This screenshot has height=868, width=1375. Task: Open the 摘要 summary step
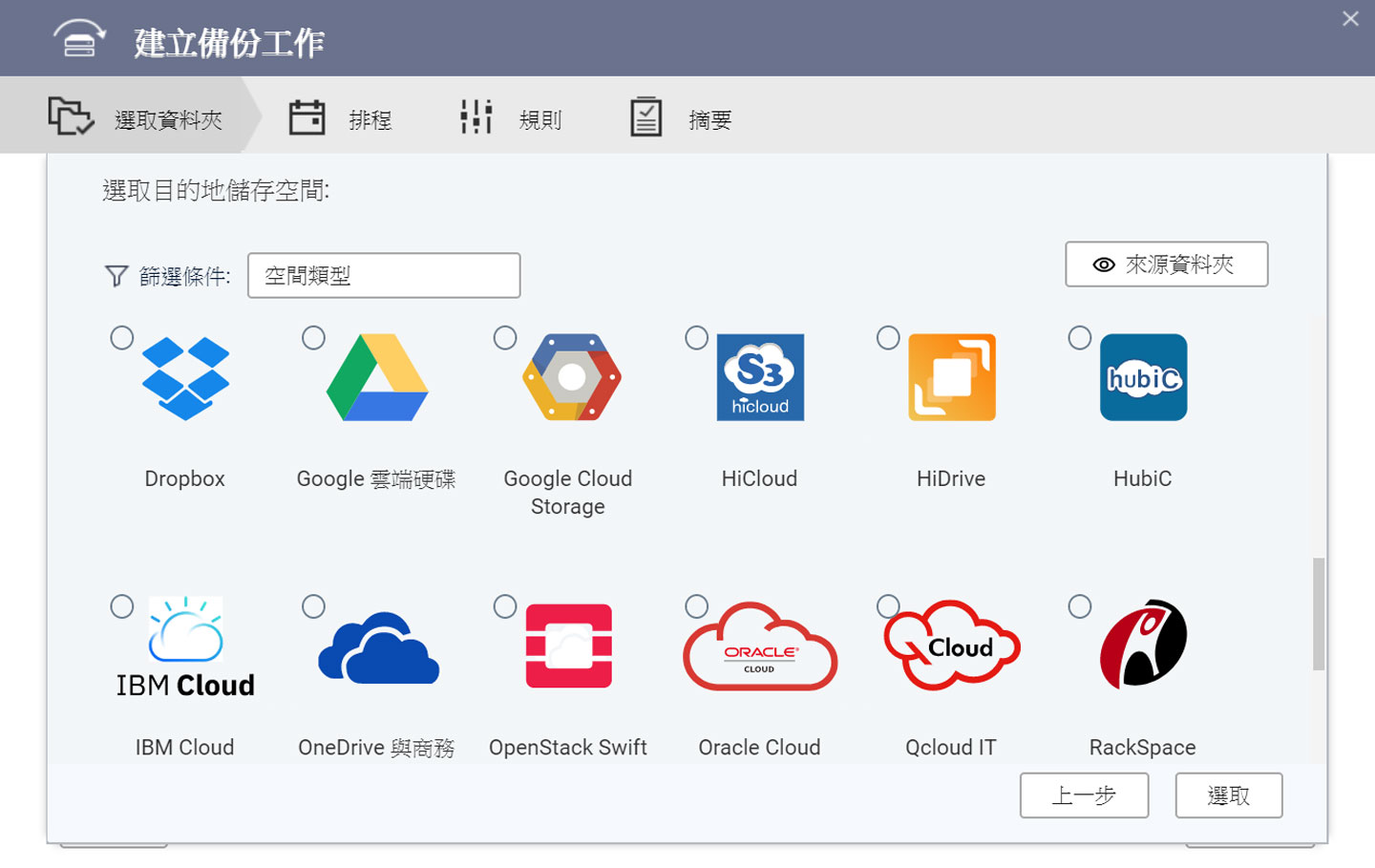(x=681, y=118)
